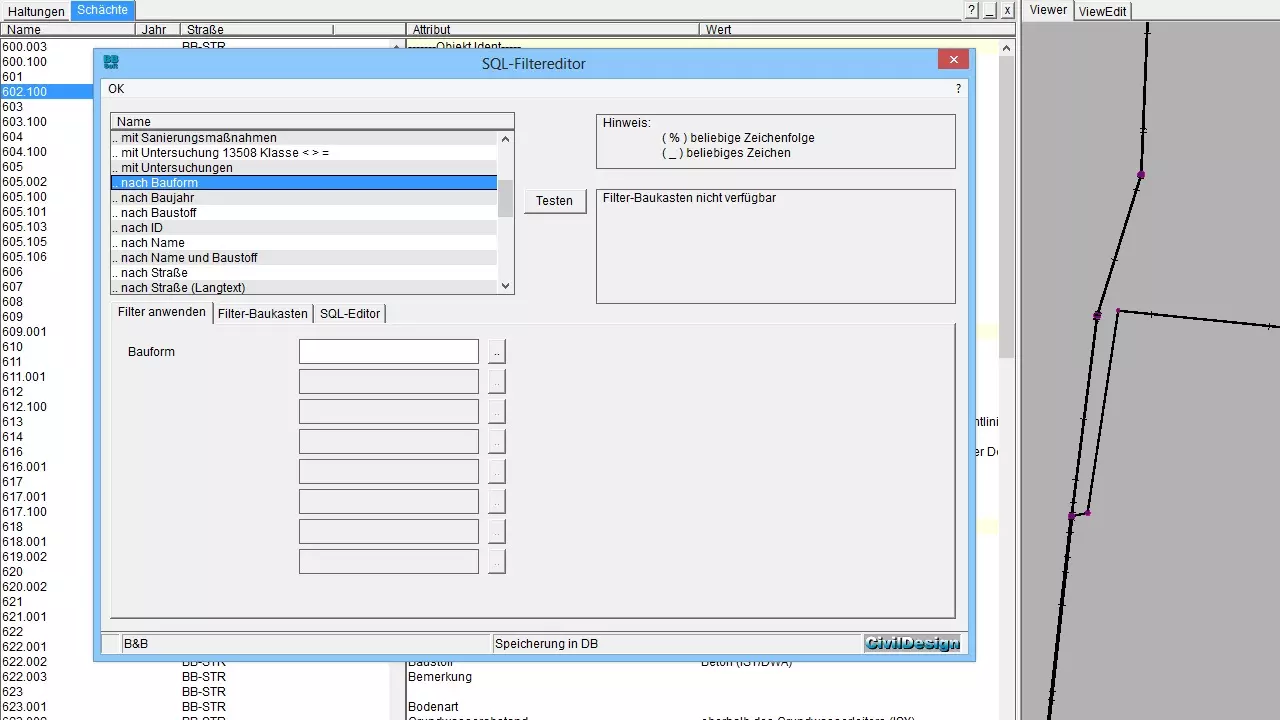Open the OK menu in SQL-Filtereditor
The height and width of the screenshot is (720, 1280).
116,89
